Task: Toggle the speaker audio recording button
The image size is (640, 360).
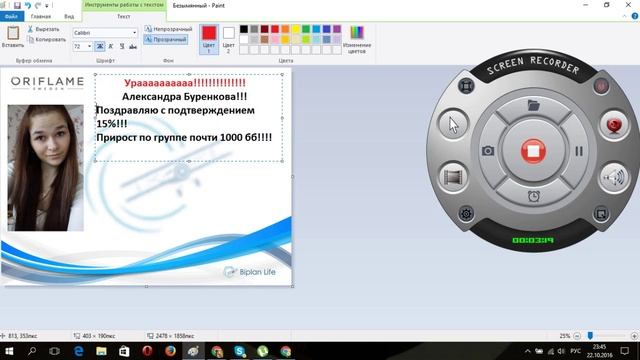Action: tap(613, 177)
